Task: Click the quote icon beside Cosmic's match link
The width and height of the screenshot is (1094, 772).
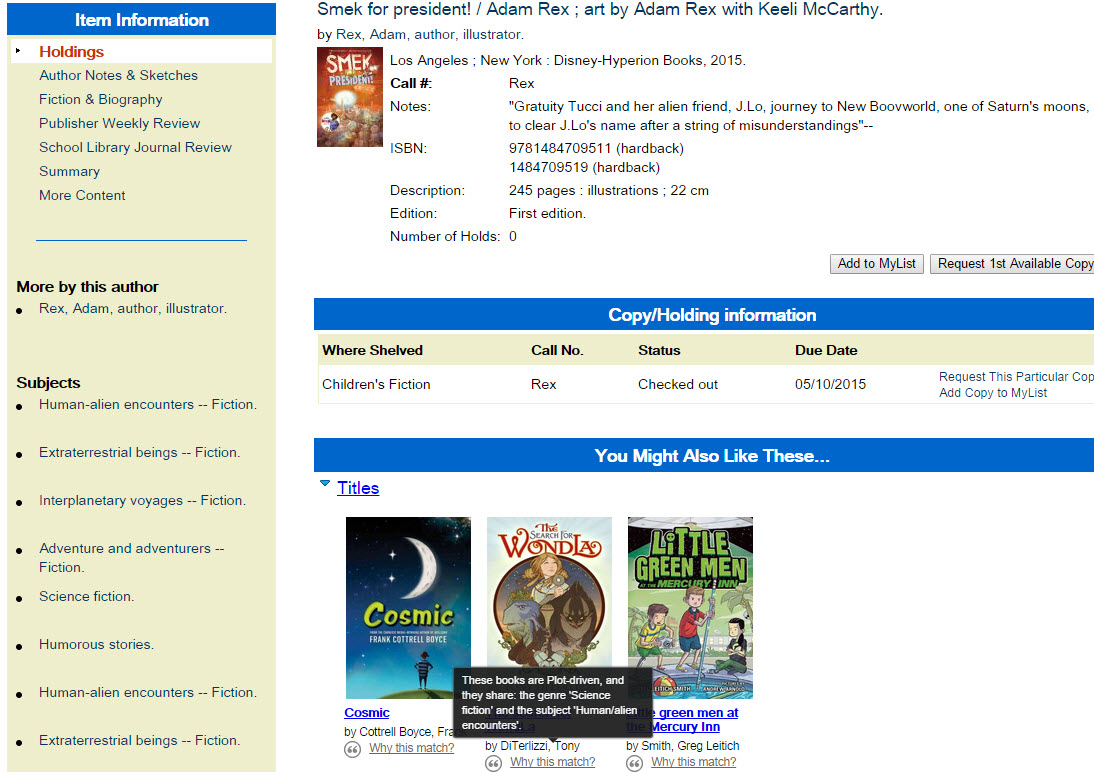Action: tap(352, 748)
